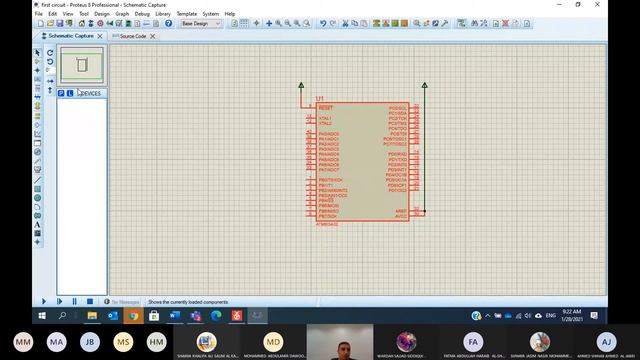640x360 pixels.
Task: Click the Delete Sheet red X icon
Action: [x=505, y=24]
